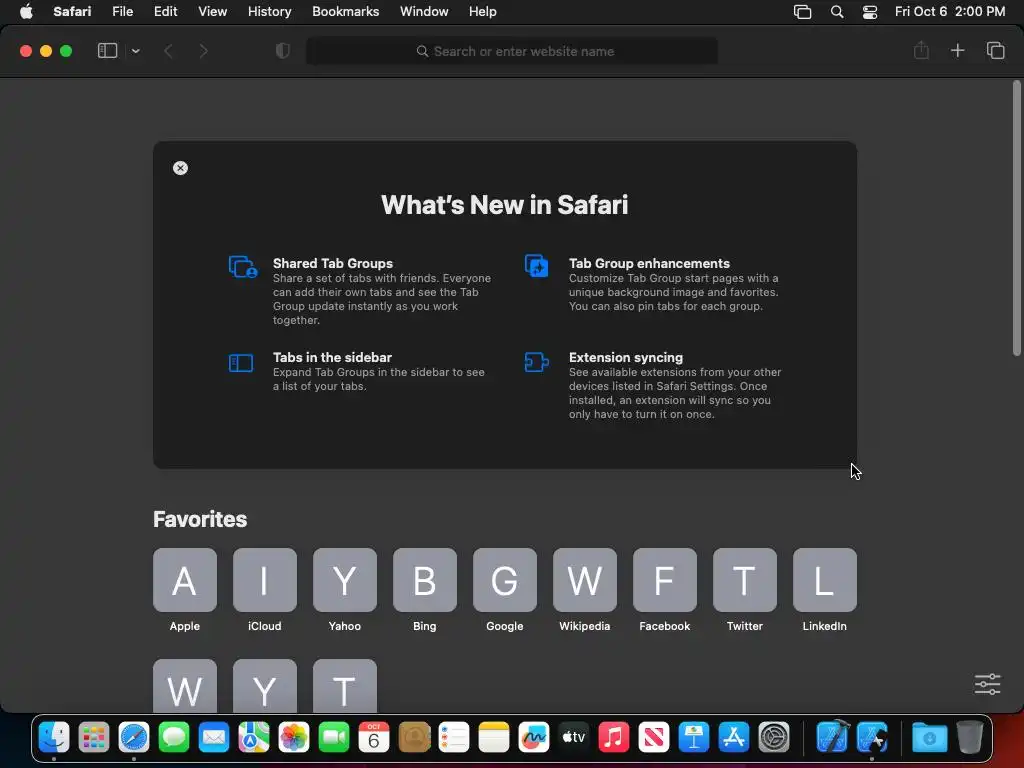Click the Tabs in the sidebar heading
This screenshot has width=1024, height=768.
(x=332, y=357)
